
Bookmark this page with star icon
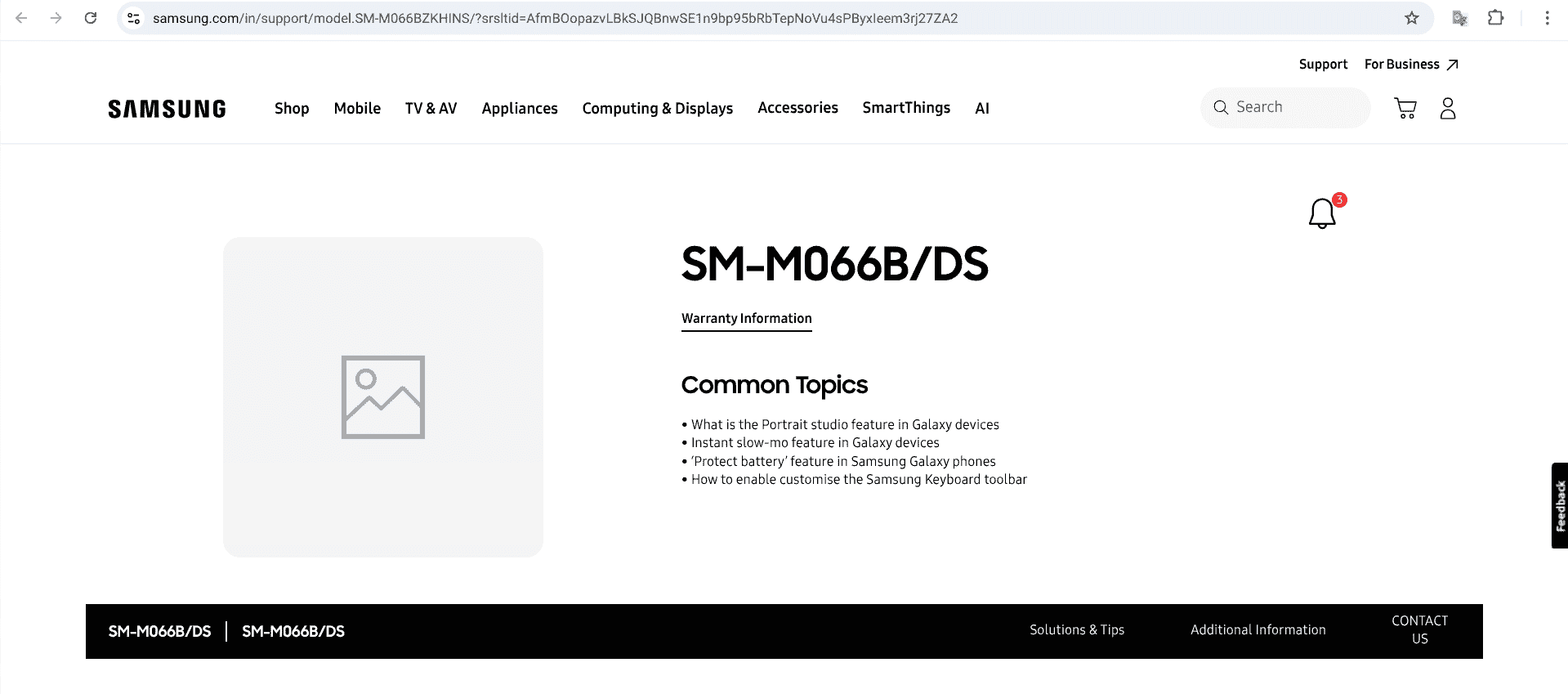1411,18
